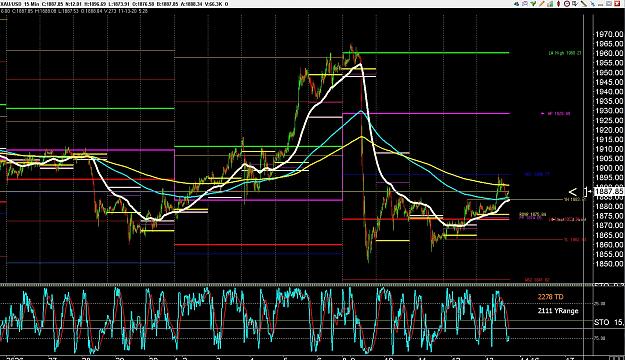The width and height of the screenshot is (625, 360).
Task: Click the box with checkmark toolbar icon
Action: (575, 4)
